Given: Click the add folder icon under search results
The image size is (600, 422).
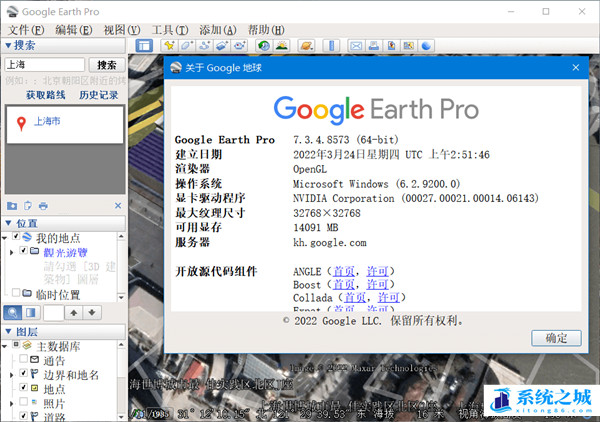Looking at the screenshot, I should [12, 206].
